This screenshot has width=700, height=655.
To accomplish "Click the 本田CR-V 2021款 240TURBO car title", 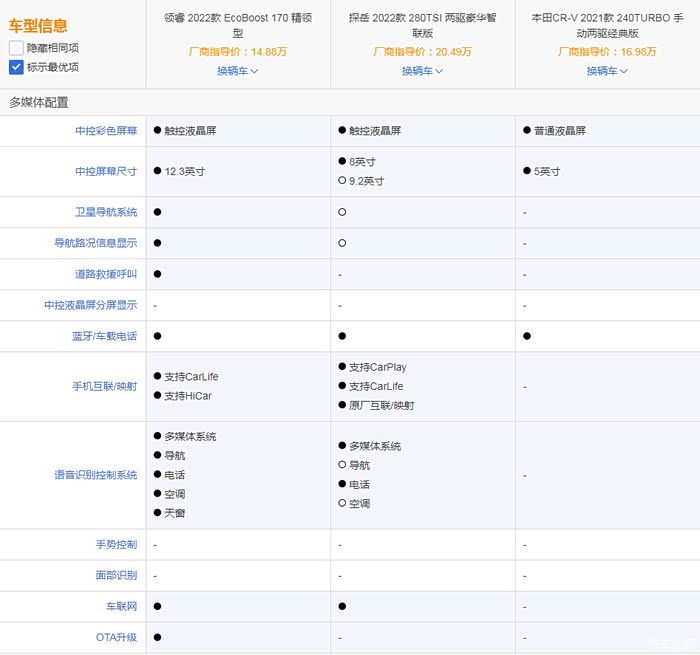I will tap(607, 25).
